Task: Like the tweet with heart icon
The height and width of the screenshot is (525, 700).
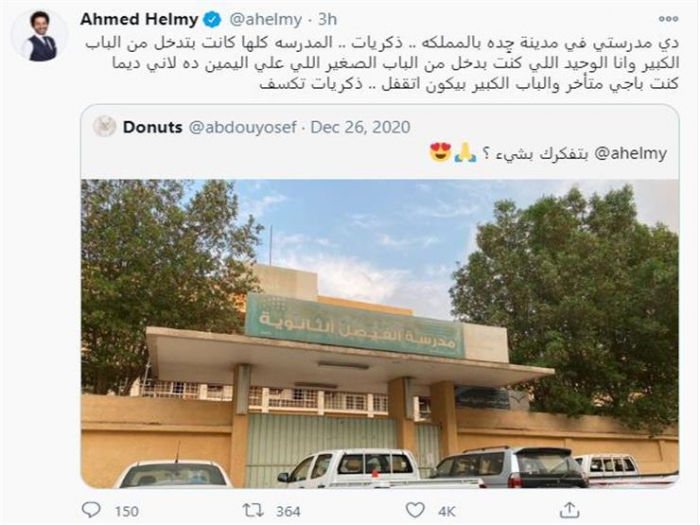Action: [x=415, y=510]
